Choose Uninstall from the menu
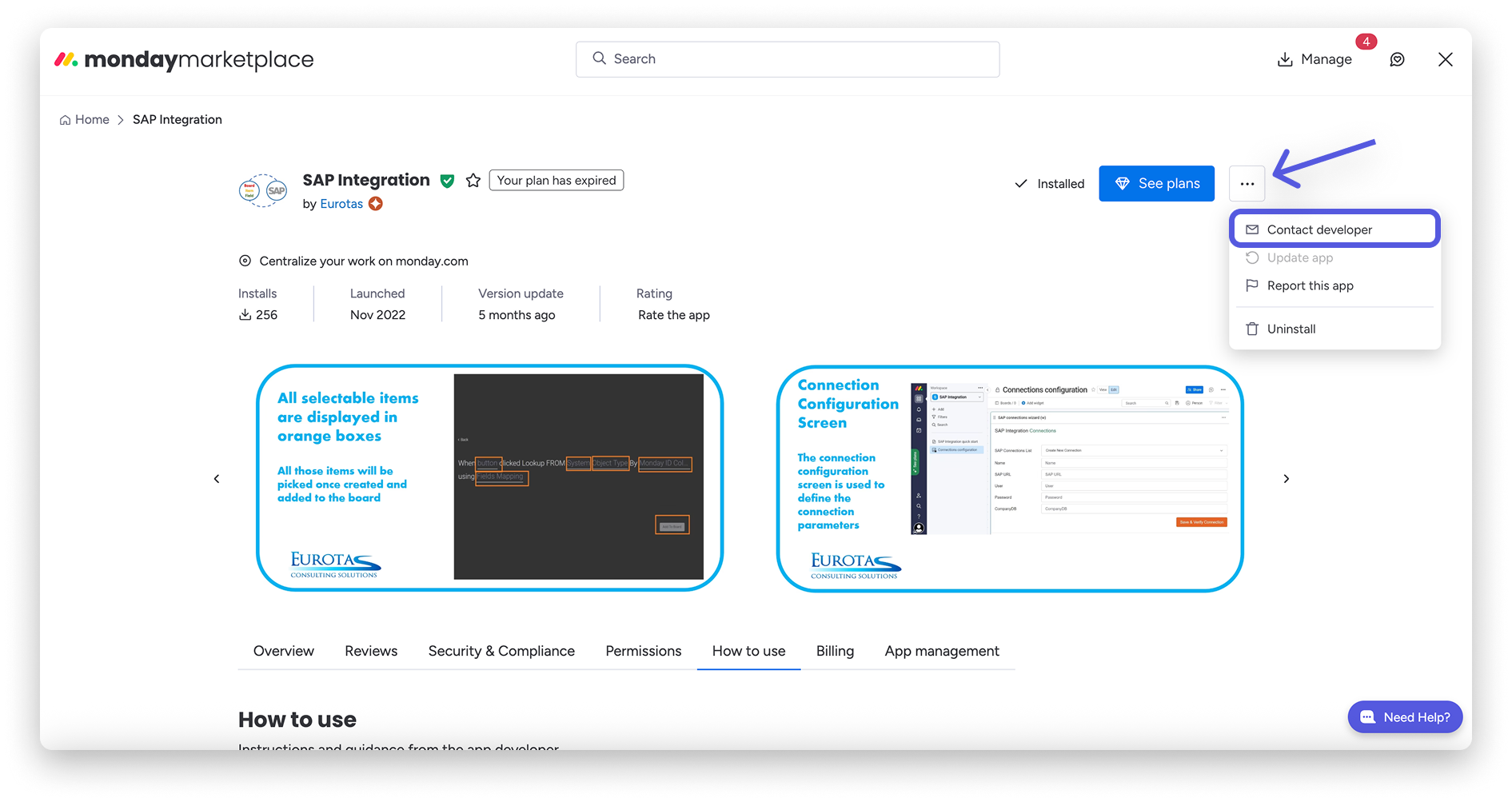Screen dimensions: 1512x802 [x=1334, y=329]
